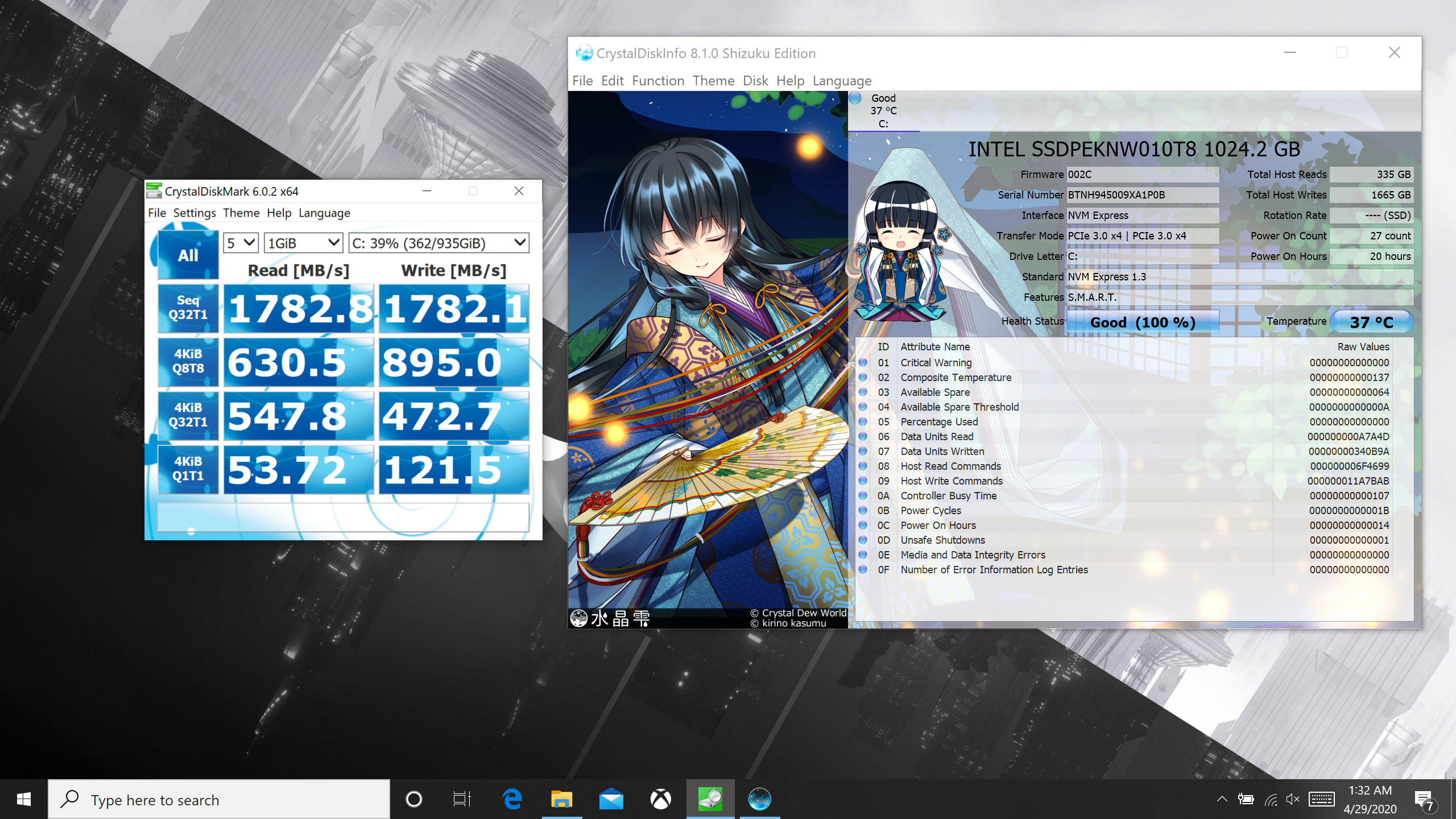Click the 4KiB Q8T8 read result 630.5

pyautogui.click(x=299, y=362)
